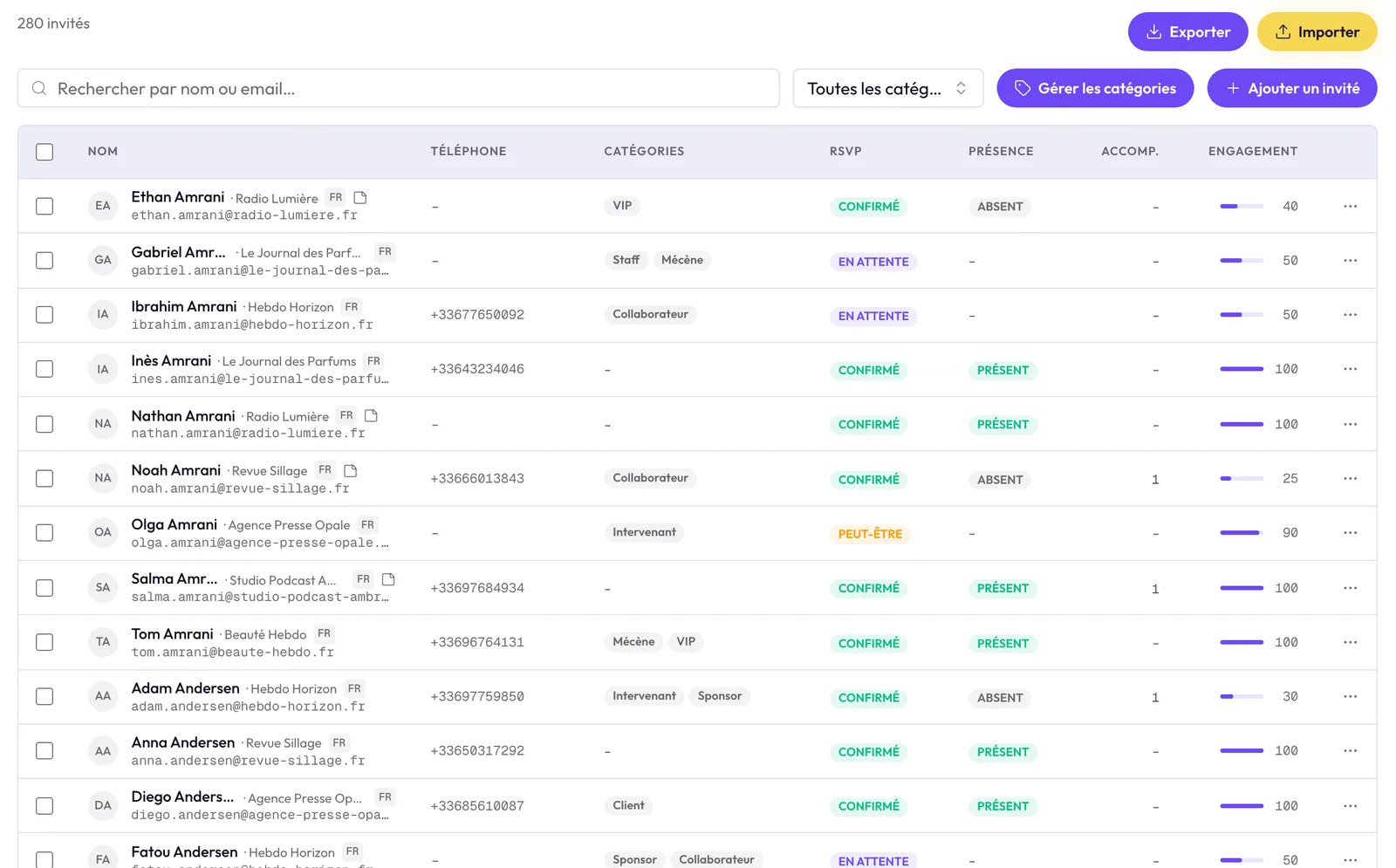
Task: Open the note icon beside Ethan Amrani
Action: (x=360, y=198)
